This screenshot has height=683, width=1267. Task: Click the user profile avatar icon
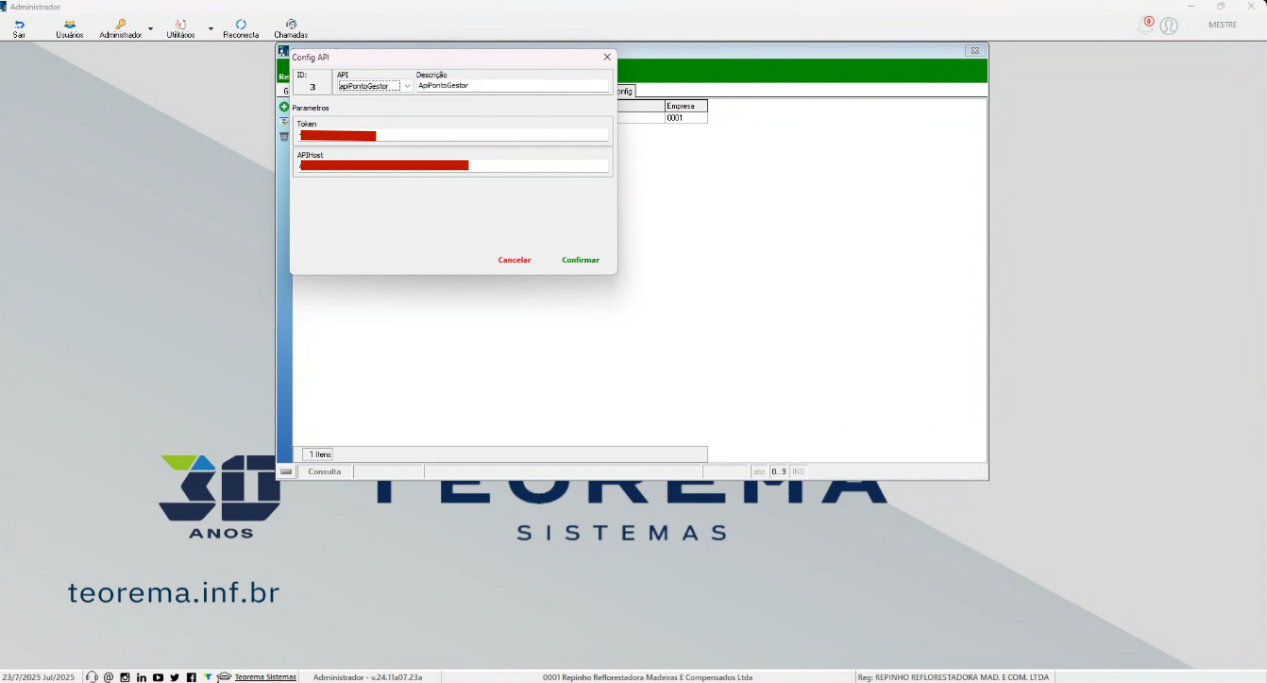[1169, 26]
